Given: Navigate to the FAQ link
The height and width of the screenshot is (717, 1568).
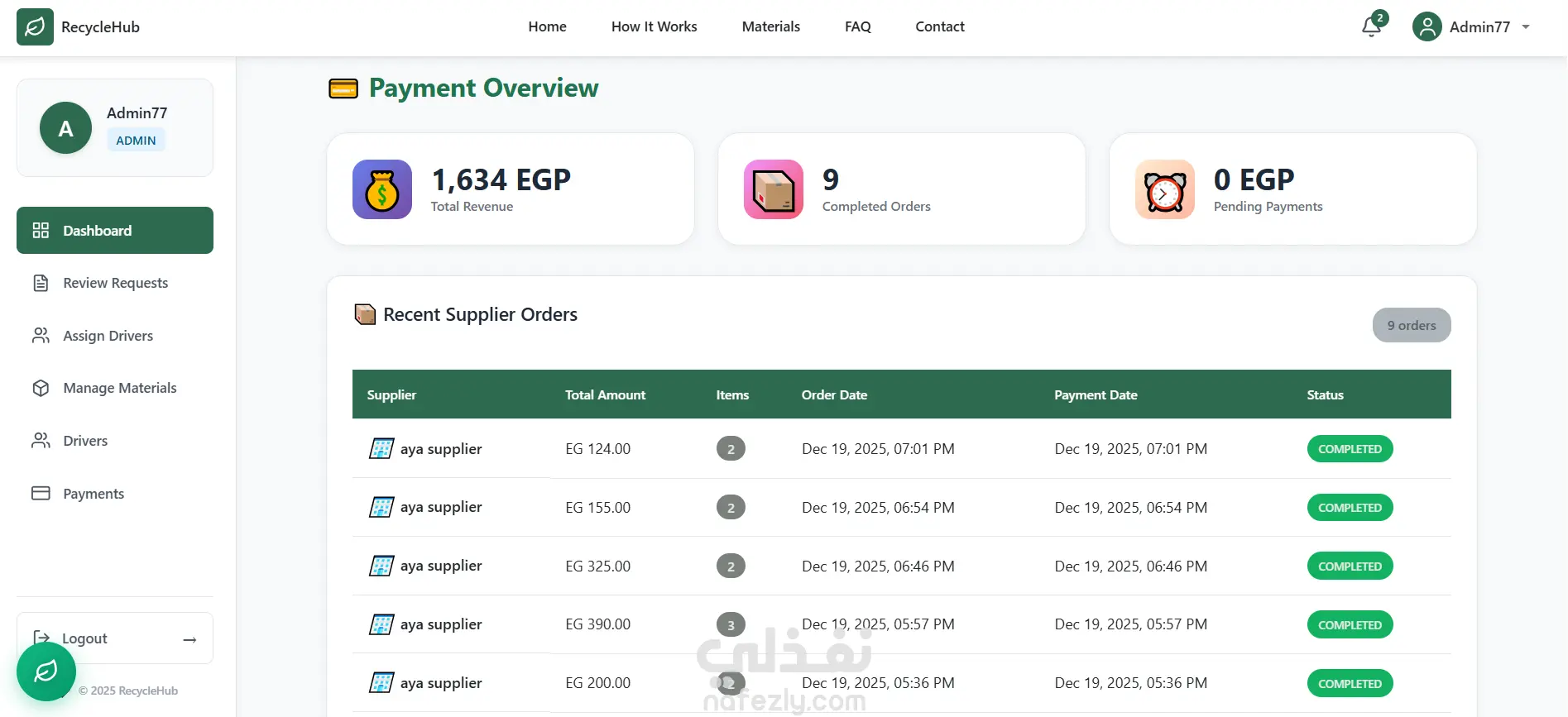Looking at the screenshot, I should 857,26.
